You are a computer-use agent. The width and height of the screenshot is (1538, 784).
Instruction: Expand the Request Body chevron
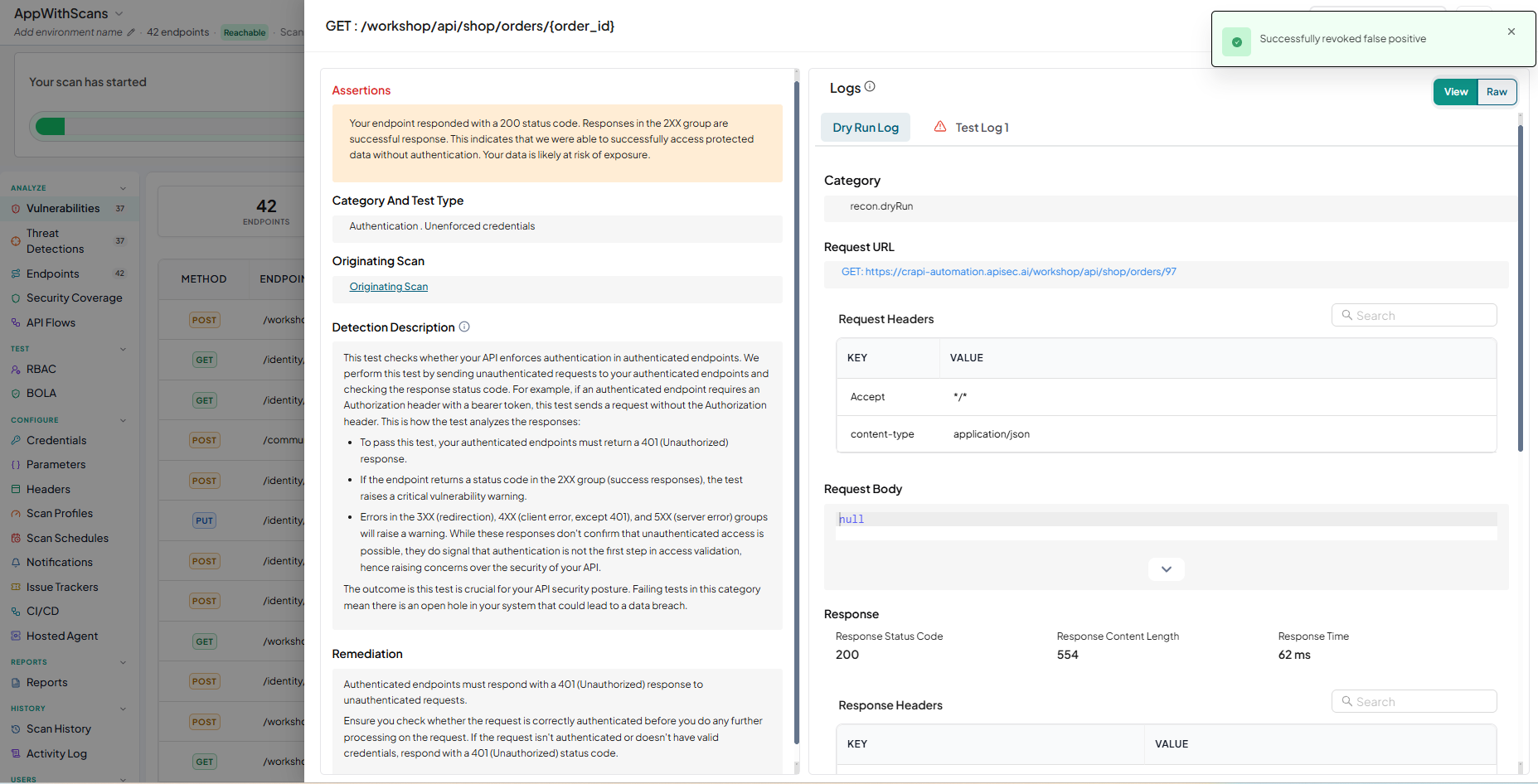1167,569
